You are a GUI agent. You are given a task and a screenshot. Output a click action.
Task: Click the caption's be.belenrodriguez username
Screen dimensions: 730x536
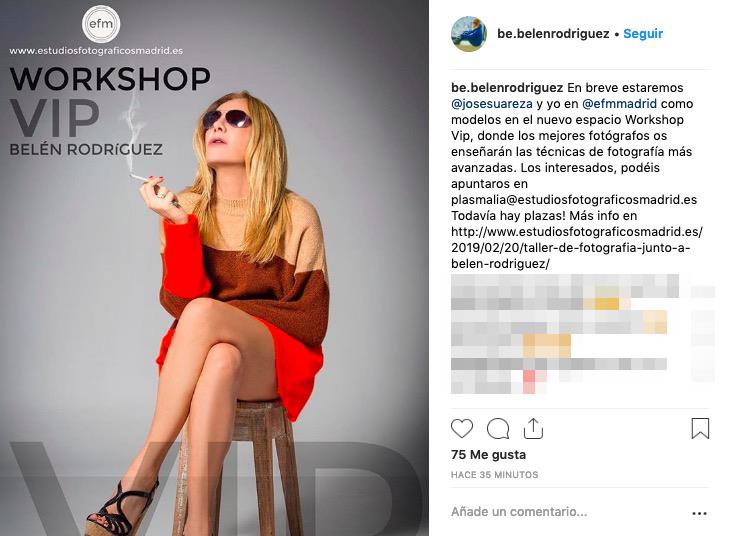(507, 88)
